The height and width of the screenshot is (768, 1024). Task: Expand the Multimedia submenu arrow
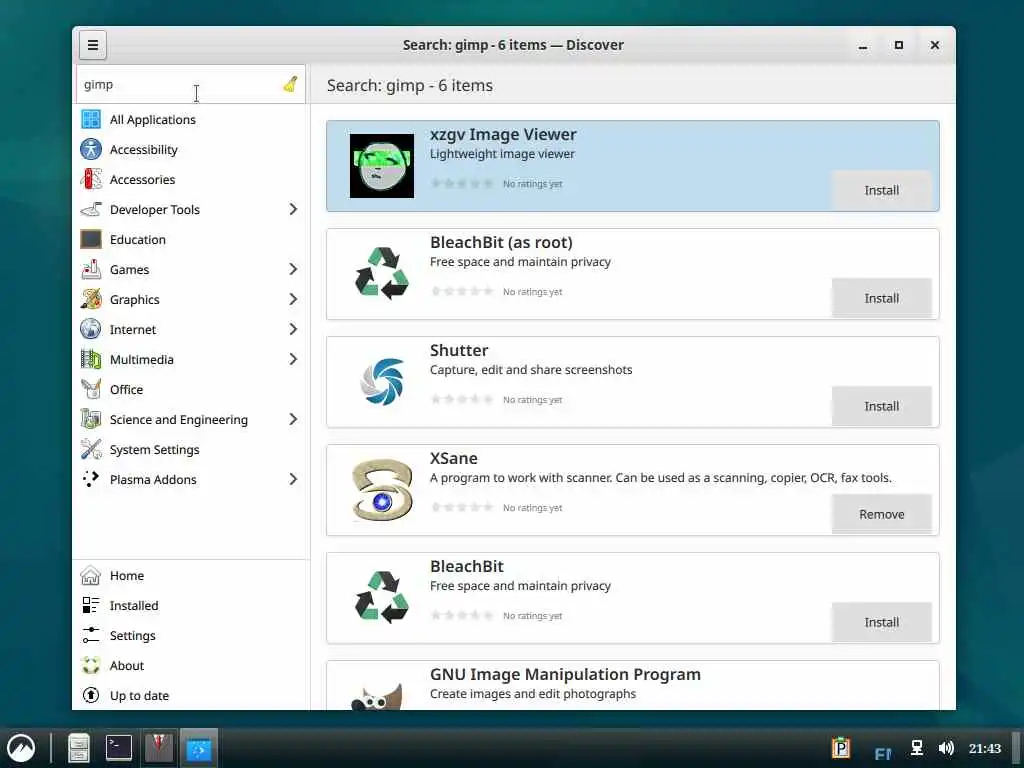293,359
